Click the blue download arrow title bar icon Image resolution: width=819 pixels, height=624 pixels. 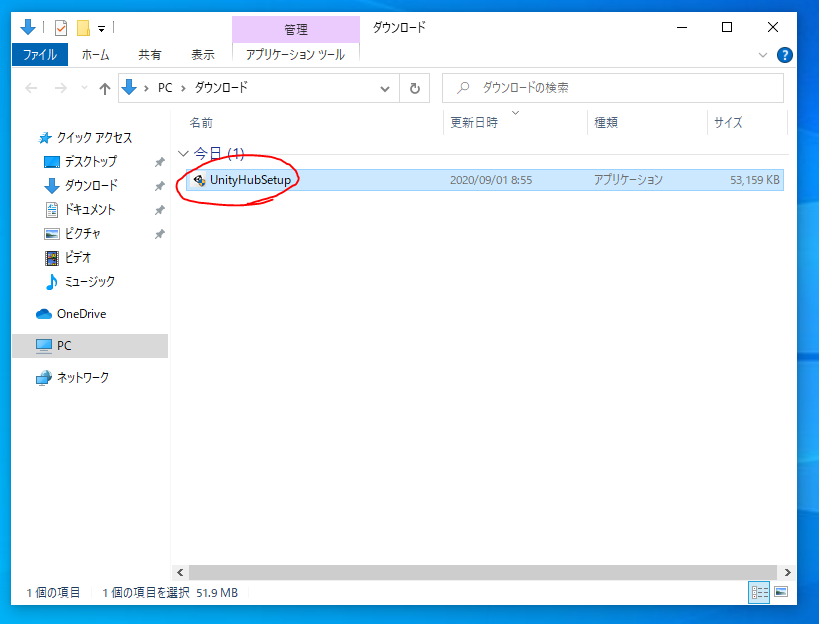pyautogui.click(x=28, y=27)
